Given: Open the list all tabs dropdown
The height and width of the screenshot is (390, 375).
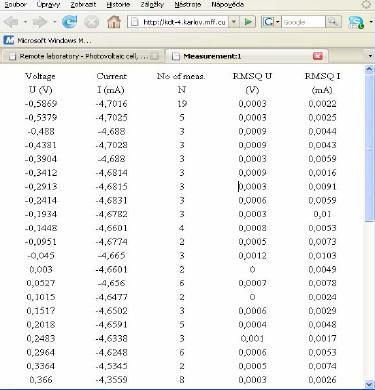Looking at the screenshot, I should (370, 56).
